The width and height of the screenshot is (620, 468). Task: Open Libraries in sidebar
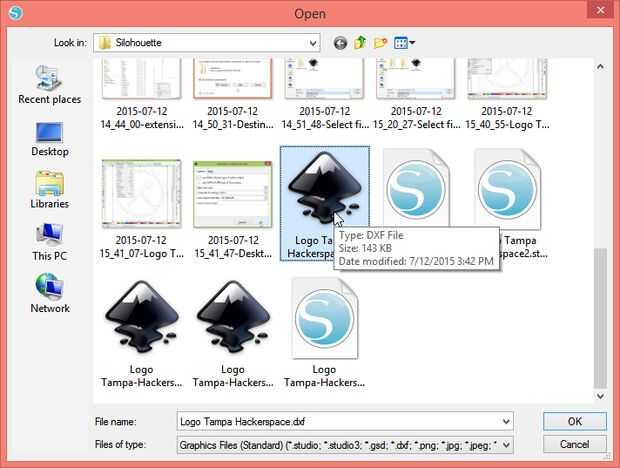pos(49,190)
